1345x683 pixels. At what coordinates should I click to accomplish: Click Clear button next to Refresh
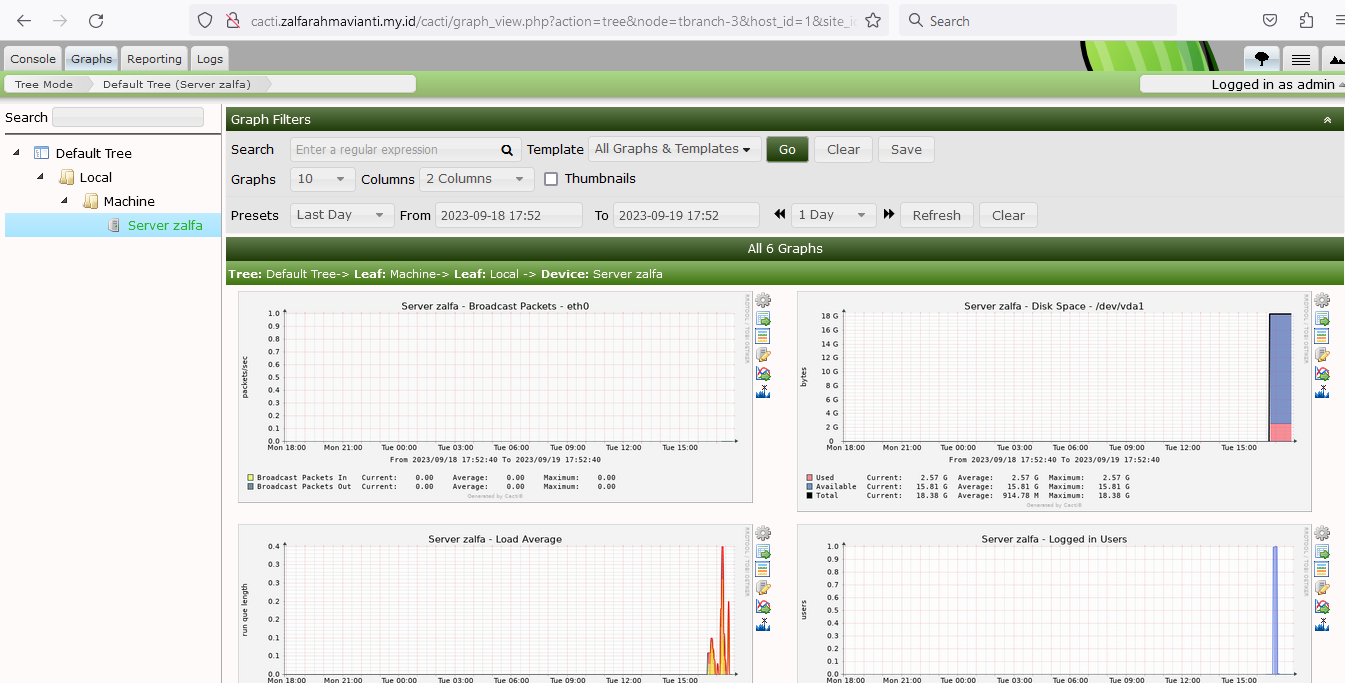pyautogui.click(x=1008, y=215)
